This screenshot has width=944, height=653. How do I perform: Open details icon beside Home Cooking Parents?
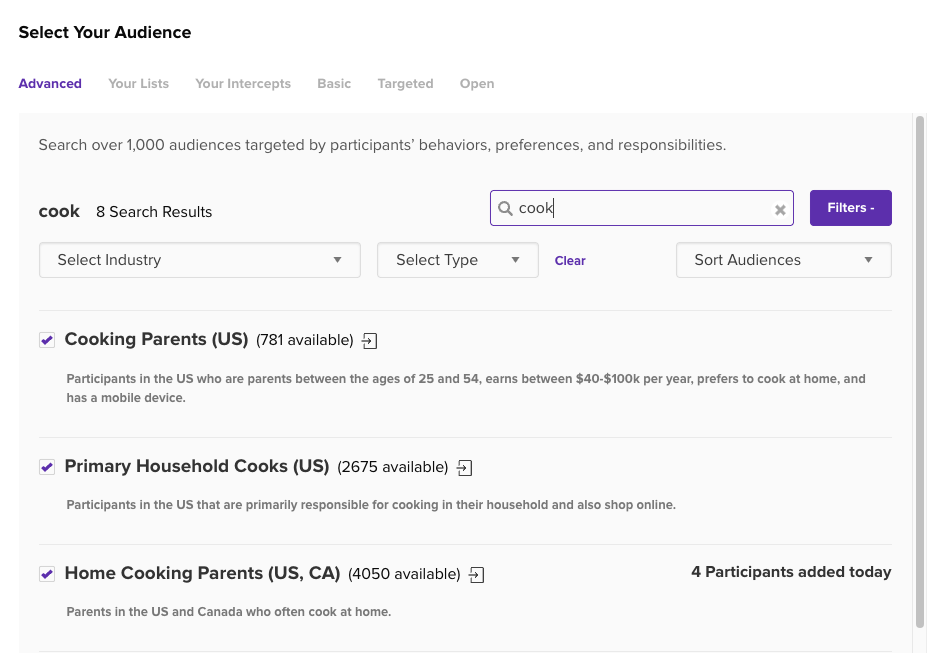[x=477, y=575]
